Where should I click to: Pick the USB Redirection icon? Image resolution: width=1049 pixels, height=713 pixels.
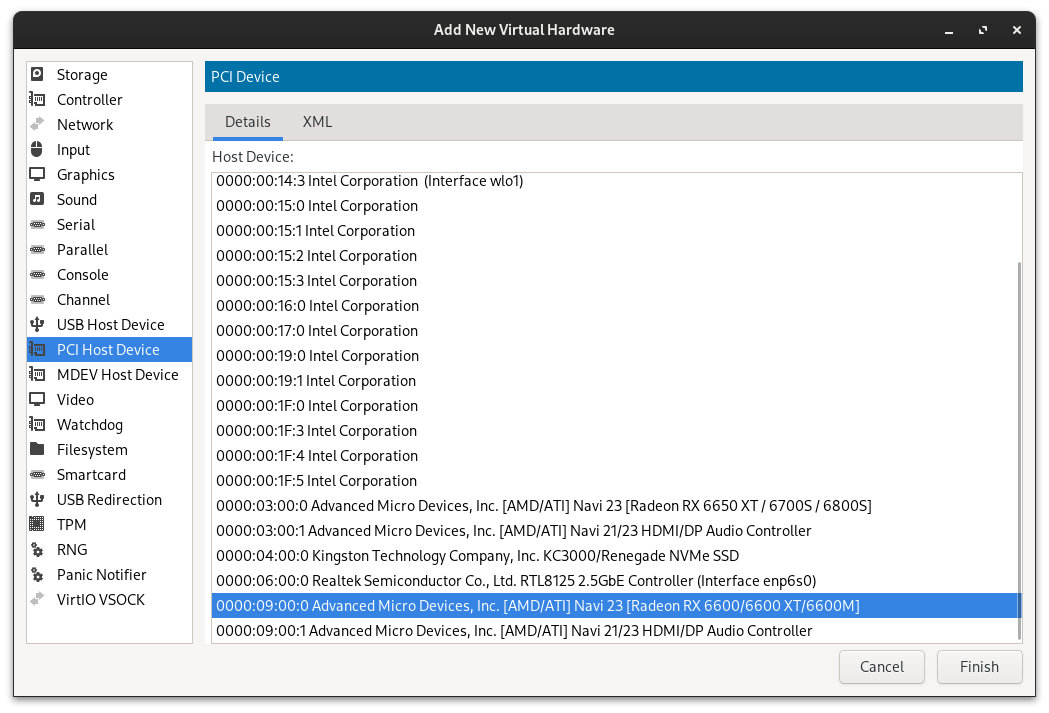(37, 500)
